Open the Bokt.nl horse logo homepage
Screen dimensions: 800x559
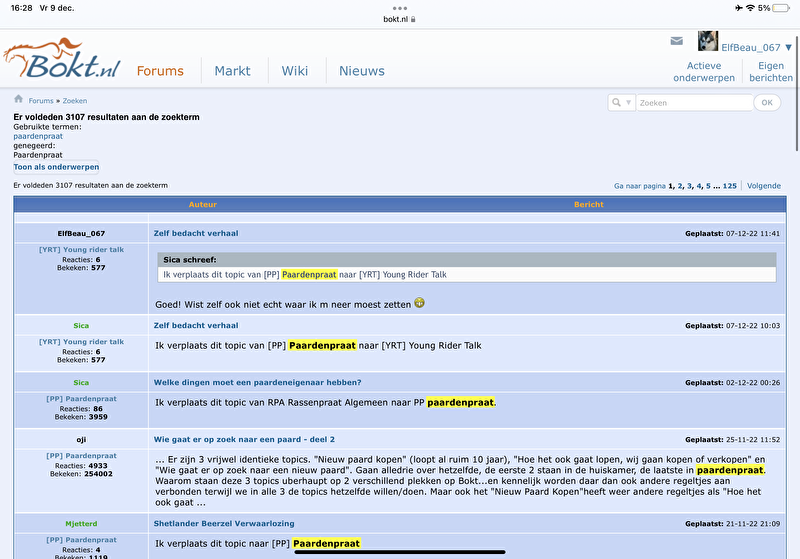point(62,58)
